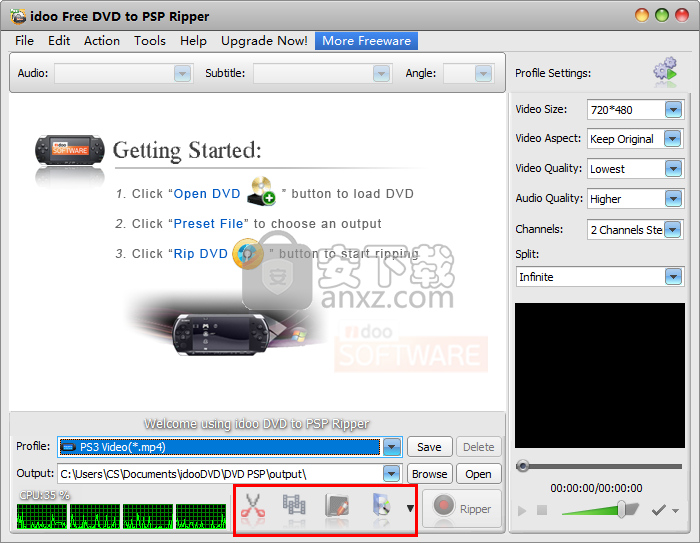The image size is (700, 543).
Task: Click the Open DVD icon in Getting Started
Action: (261, 191)
